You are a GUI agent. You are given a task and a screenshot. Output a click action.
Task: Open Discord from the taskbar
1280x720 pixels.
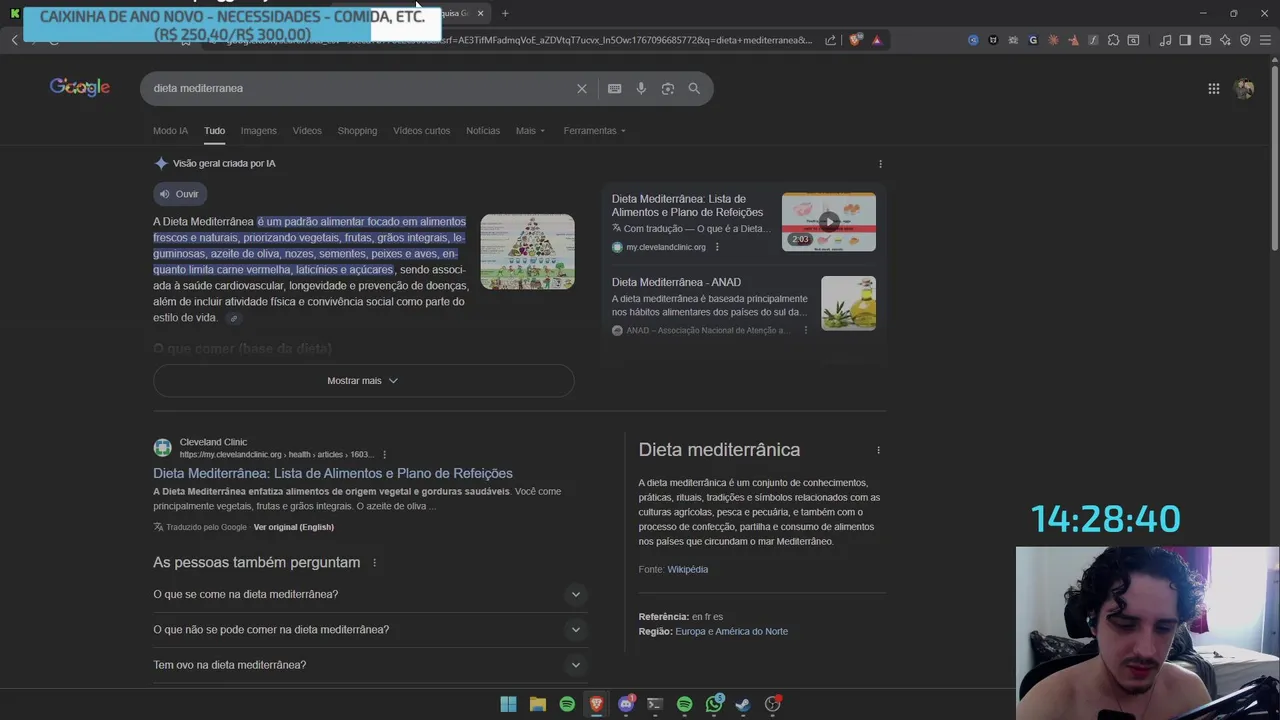point(626,704)
